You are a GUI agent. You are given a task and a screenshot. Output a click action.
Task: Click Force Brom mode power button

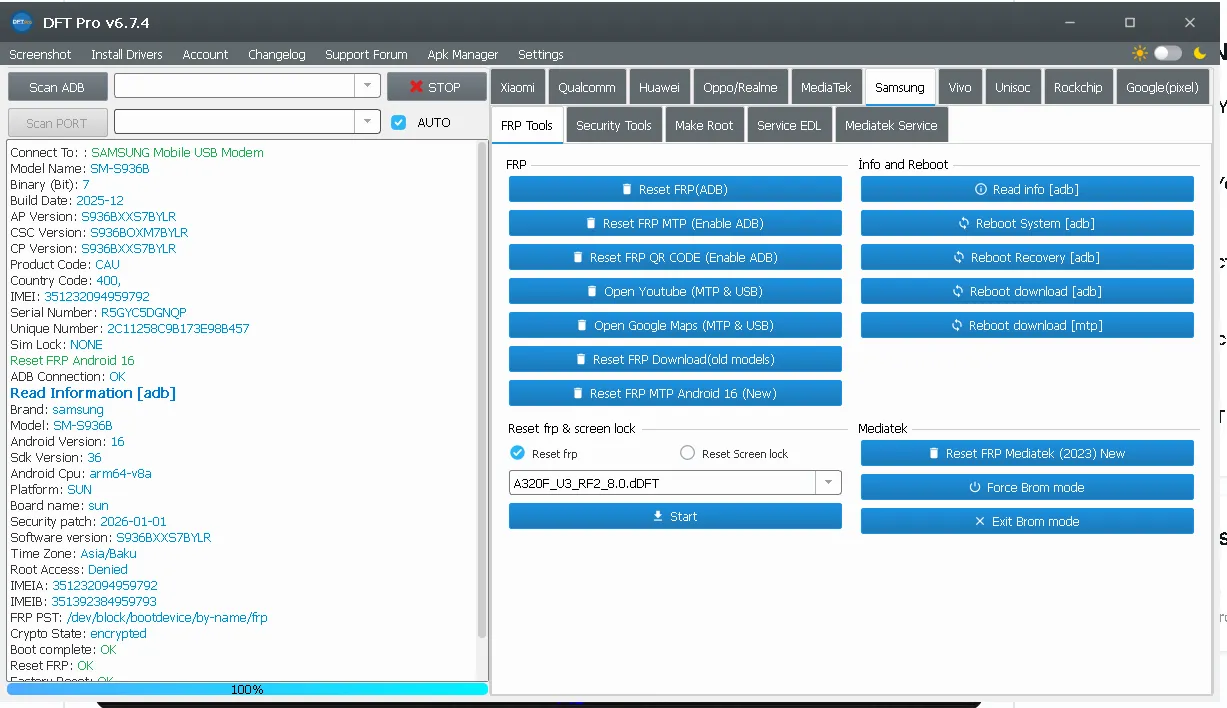1027,487
